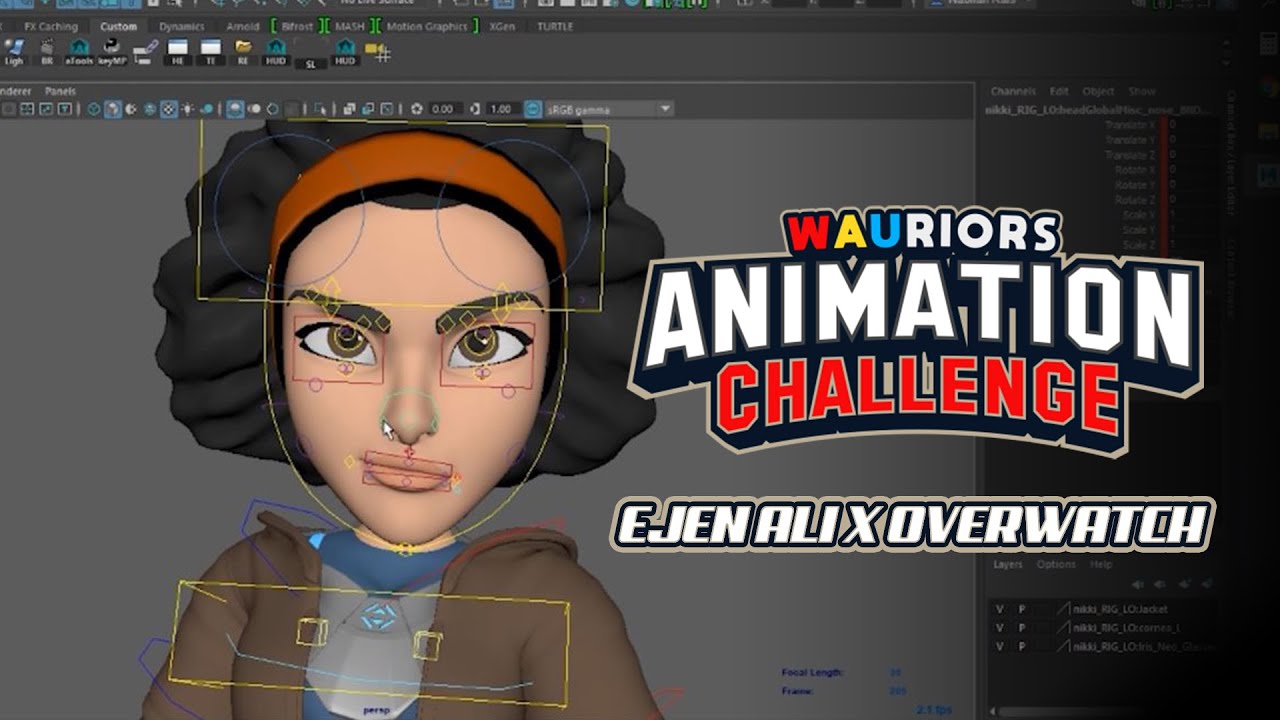The height and width of the screenshot is (720, 1280).
Task: Toggle smooth shade all icon
Action: click(x=113, y=109)
